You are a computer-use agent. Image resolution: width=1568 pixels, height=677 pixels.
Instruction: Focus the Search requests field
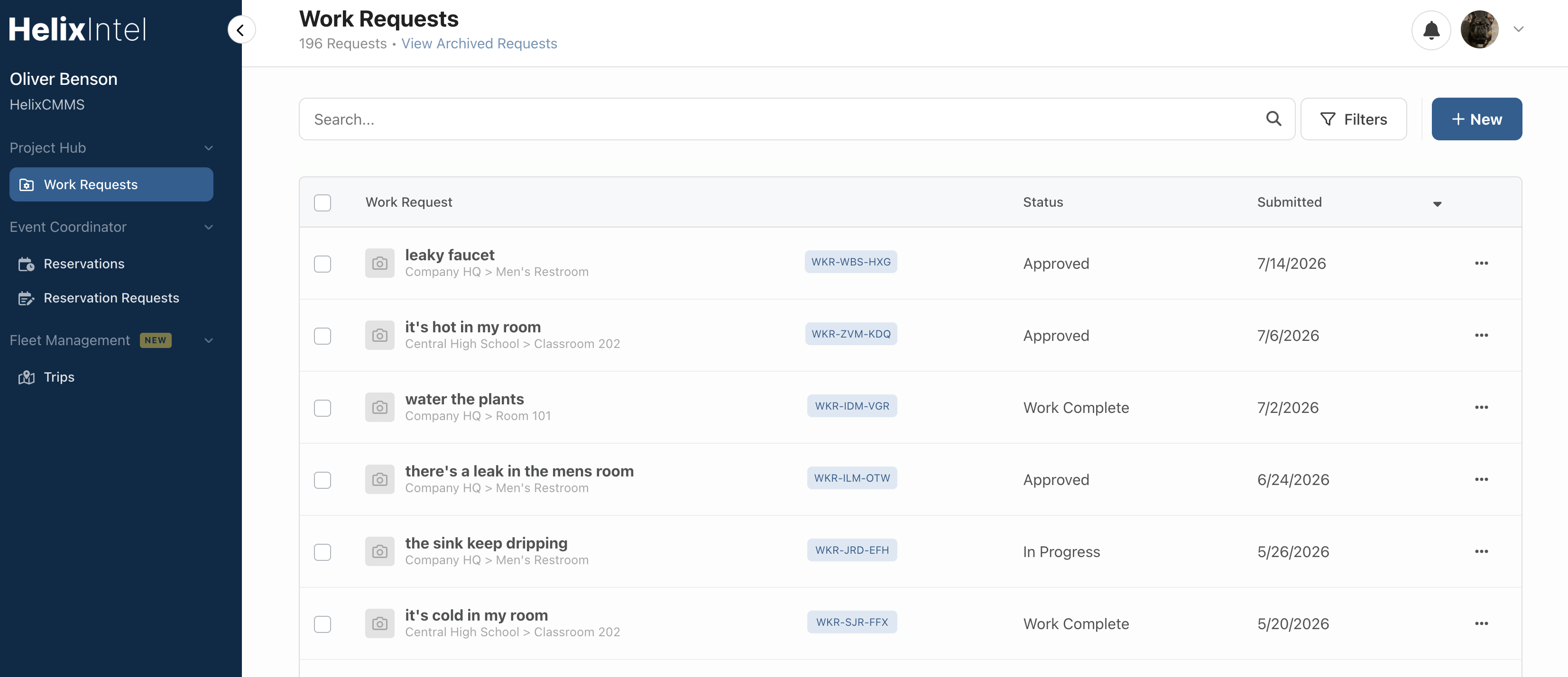[x=797, y=119]
